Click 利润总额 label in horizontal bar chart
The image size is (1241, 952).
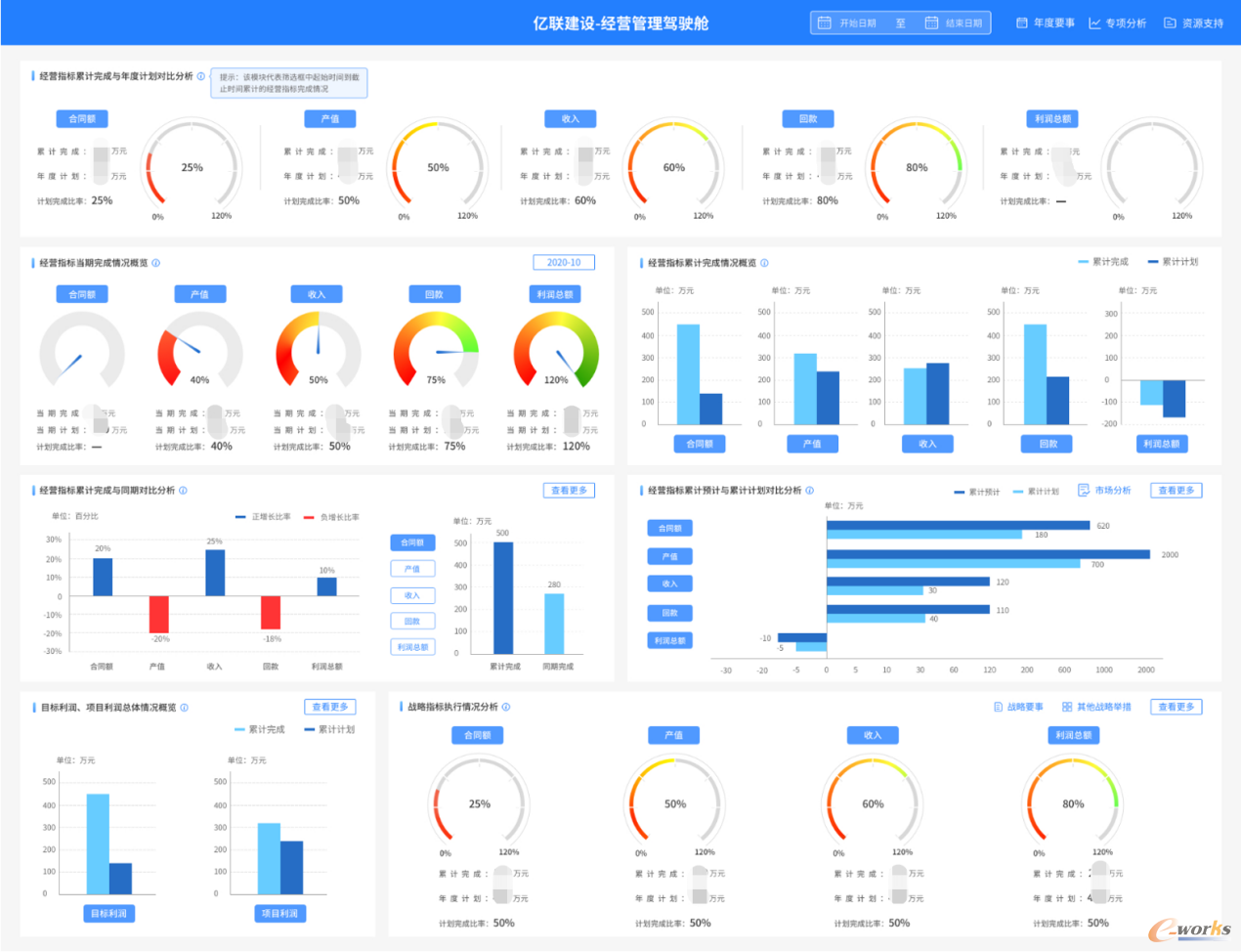(x=669, y=641)
